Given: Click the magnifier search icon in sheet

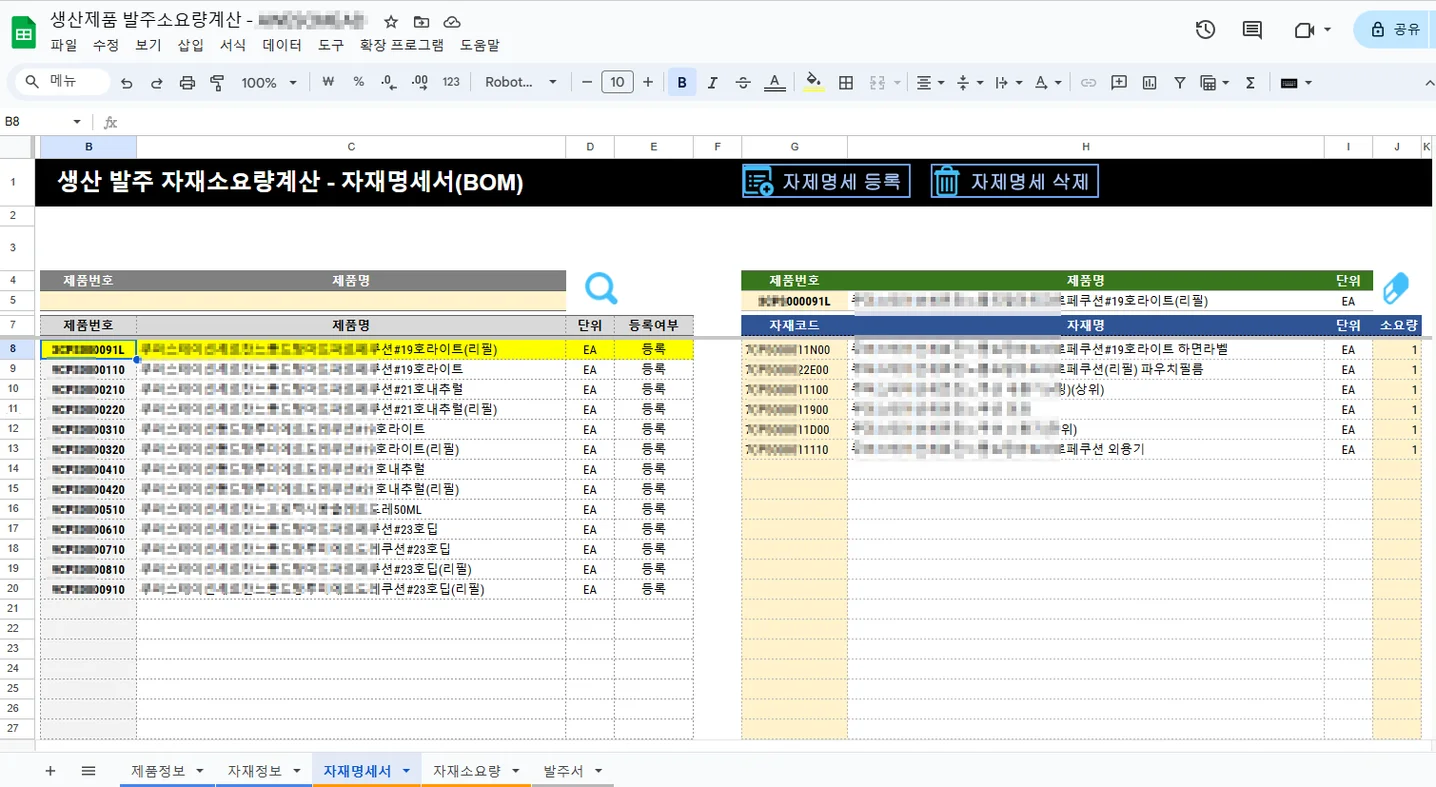Looking at the screenshot, I should tap(601, 288).
